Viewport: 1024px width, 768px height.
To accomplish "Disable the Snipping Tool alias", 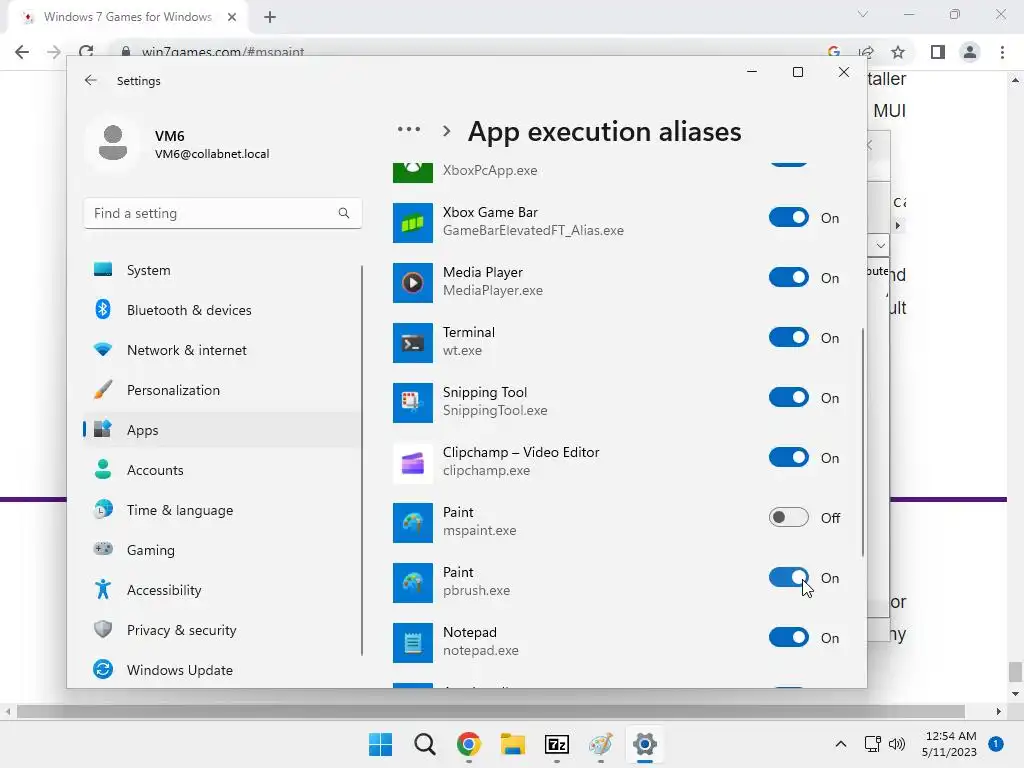I will 788,398.
